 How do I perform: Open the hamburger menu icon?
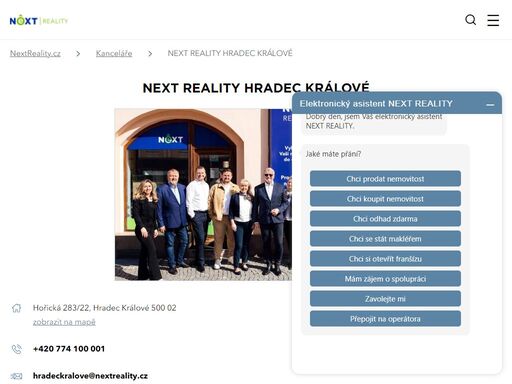click(493, 20)
